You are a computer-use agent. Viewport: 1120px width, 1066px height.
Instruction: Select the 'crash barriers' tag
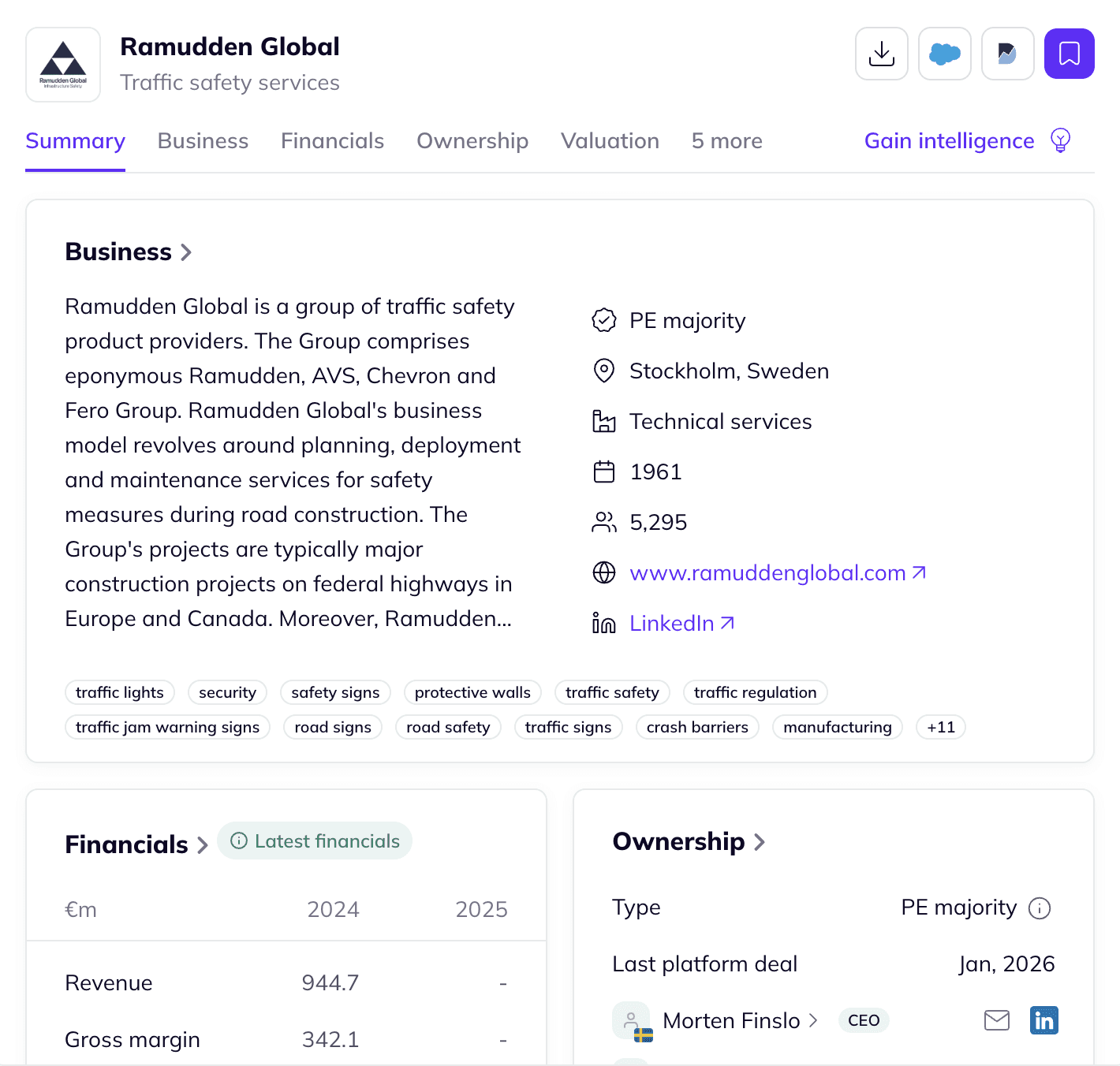coord(697,727)
